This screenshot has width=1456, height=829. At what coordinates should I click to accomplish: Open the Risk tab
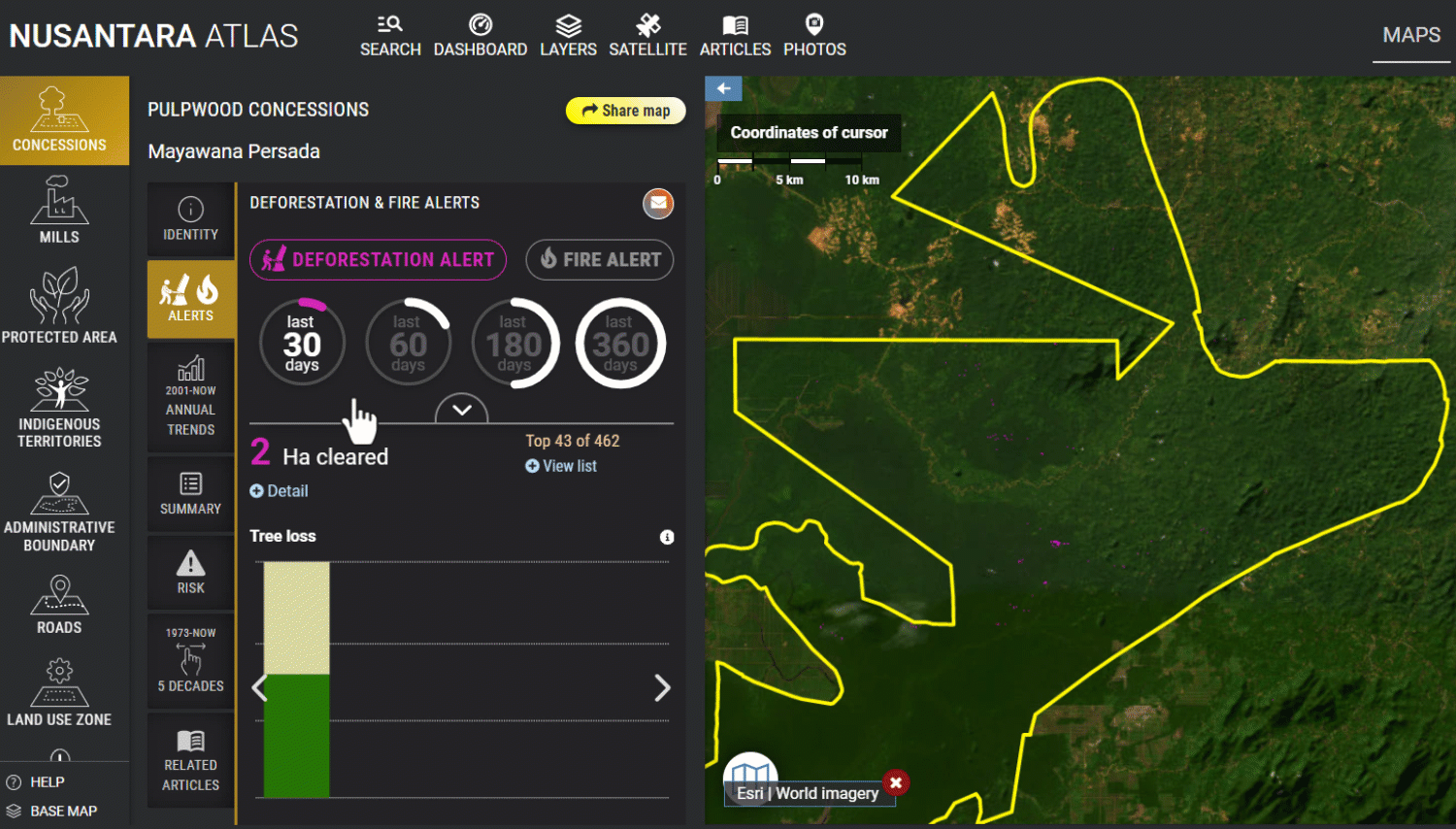tap(191, 573)
